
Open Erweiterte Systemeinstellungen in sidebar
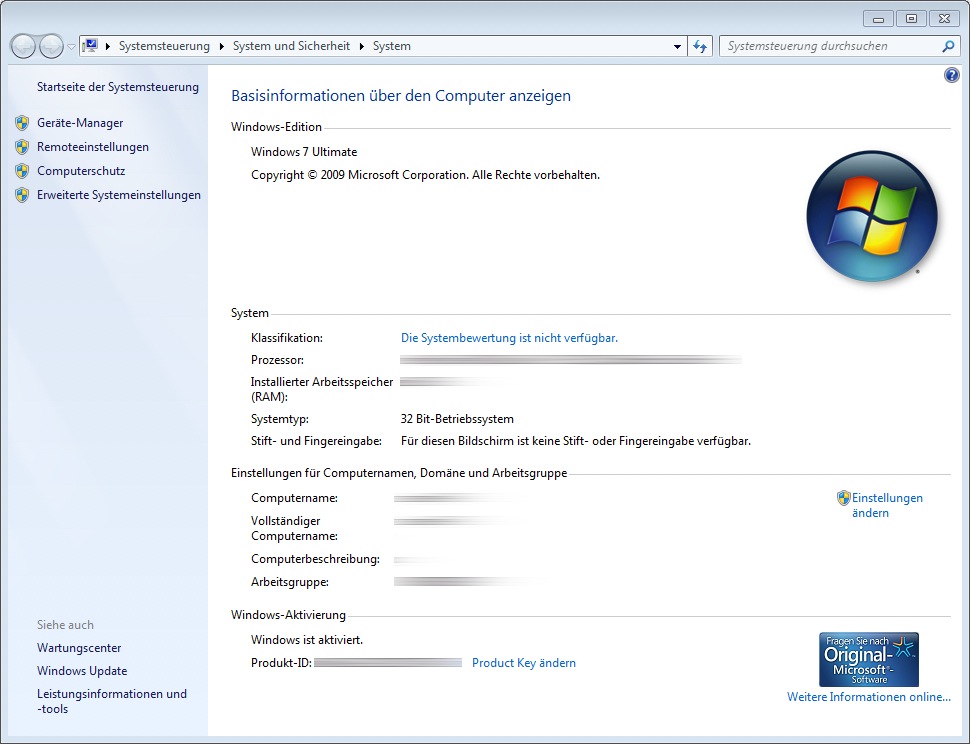(x=119, y=195)
